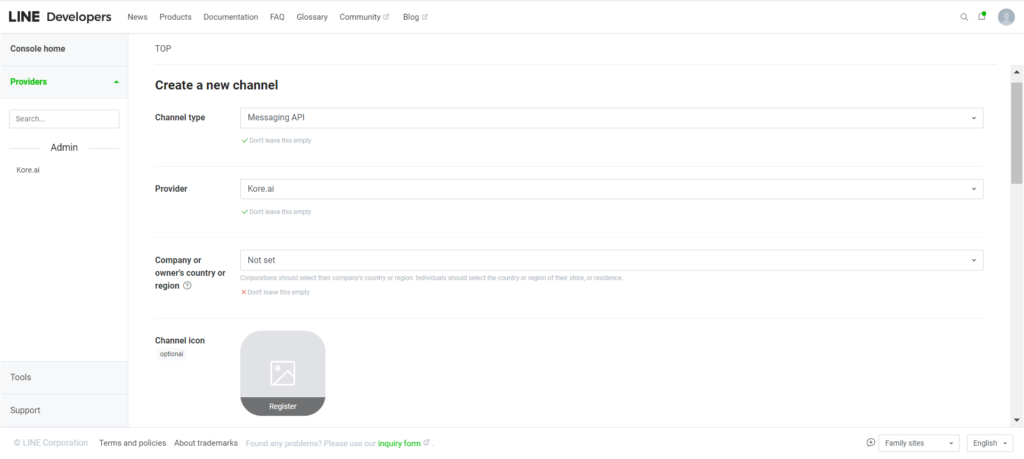Click help icon beside country or region label
This screenshot has width=1024, height=459.
(187, 286)
